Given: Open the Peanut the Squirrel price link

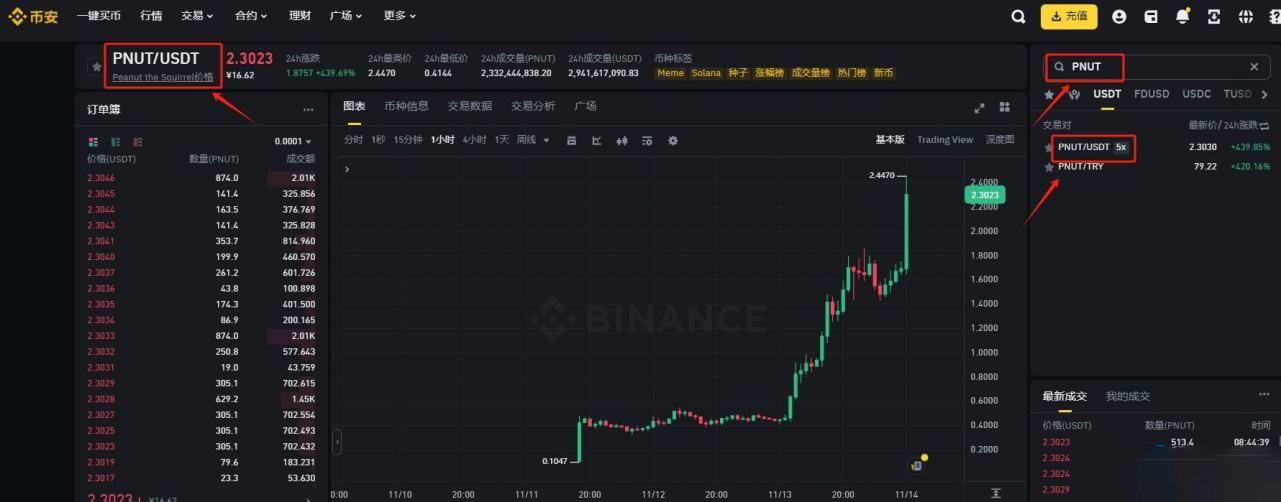Looking at the screenshot, I should pos(162,77).
